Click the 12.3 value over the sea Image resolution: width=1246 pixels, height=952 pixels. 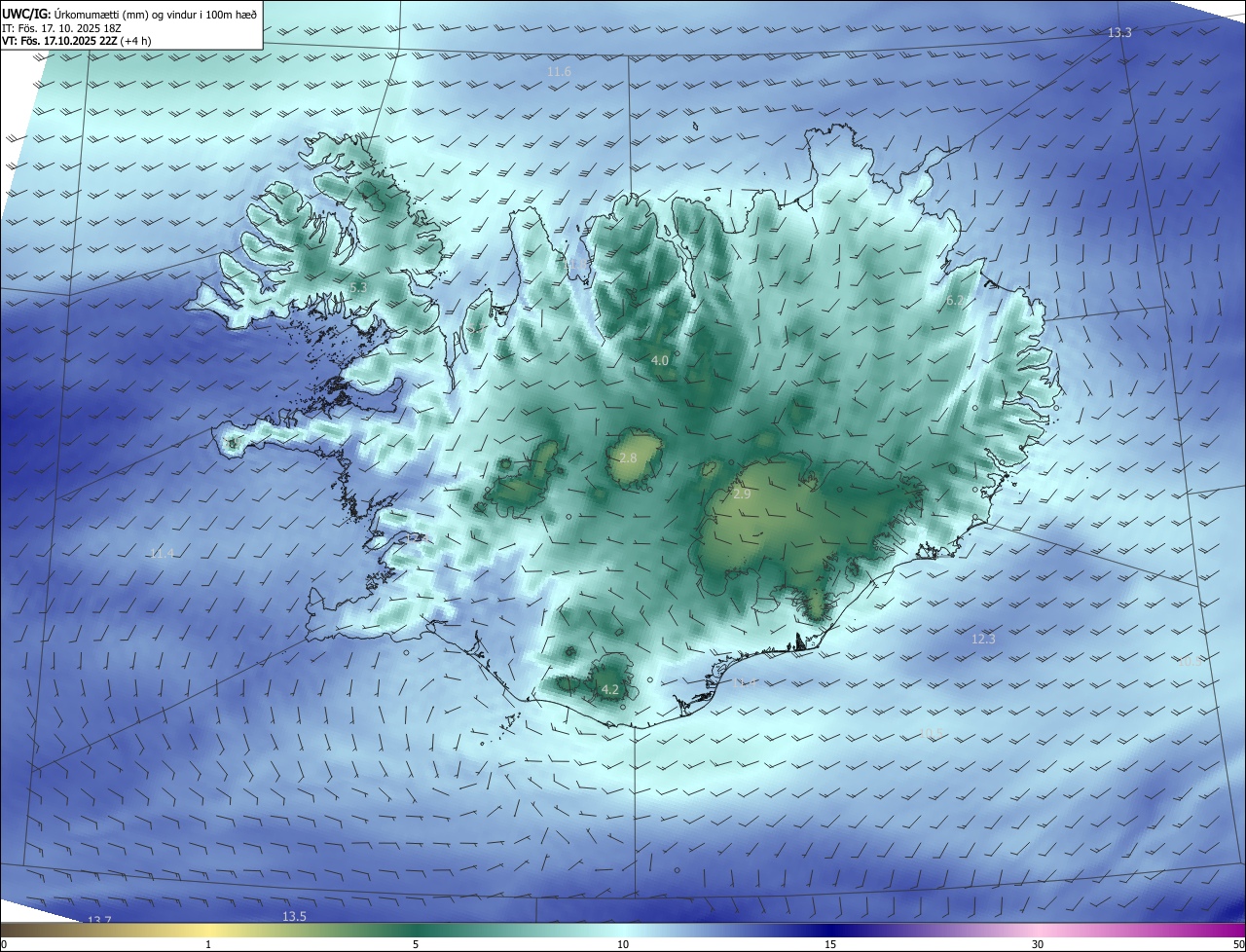983,640
